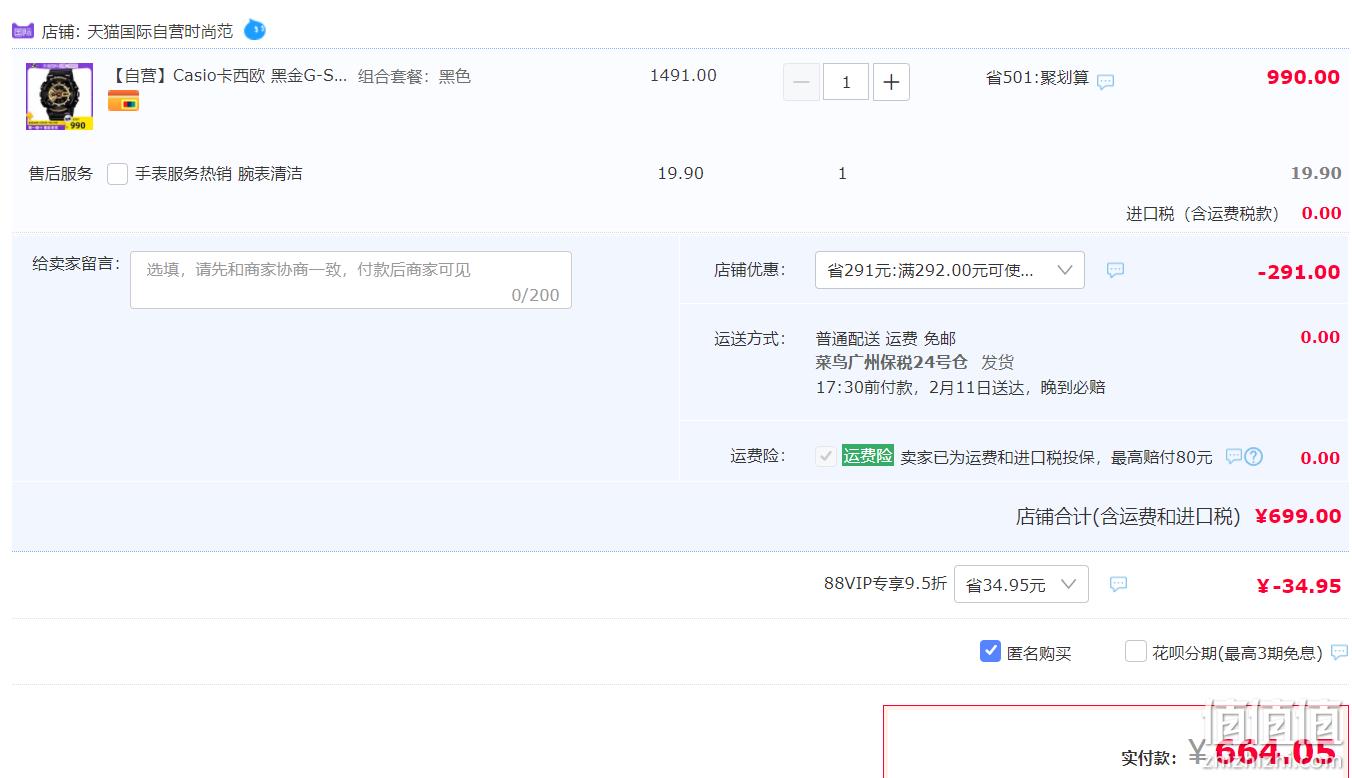This screenshot has height=778, width=1352.
Task: Click the 菜鸟广州保税24号仓 warehouse text
Action: click(892, 362)
